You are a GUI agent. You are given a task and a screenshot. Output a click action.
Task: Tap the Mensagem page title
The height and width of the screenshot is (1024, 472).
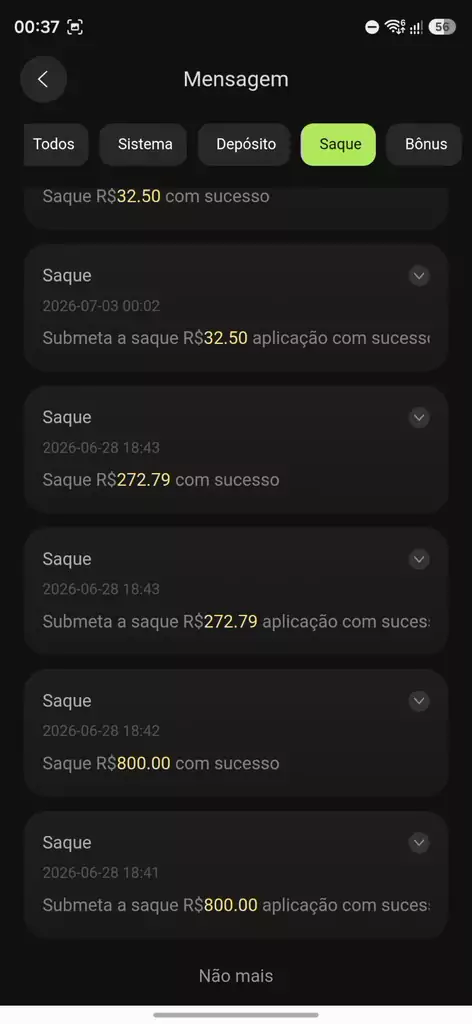pyautogui.click(x=236, y=79)
